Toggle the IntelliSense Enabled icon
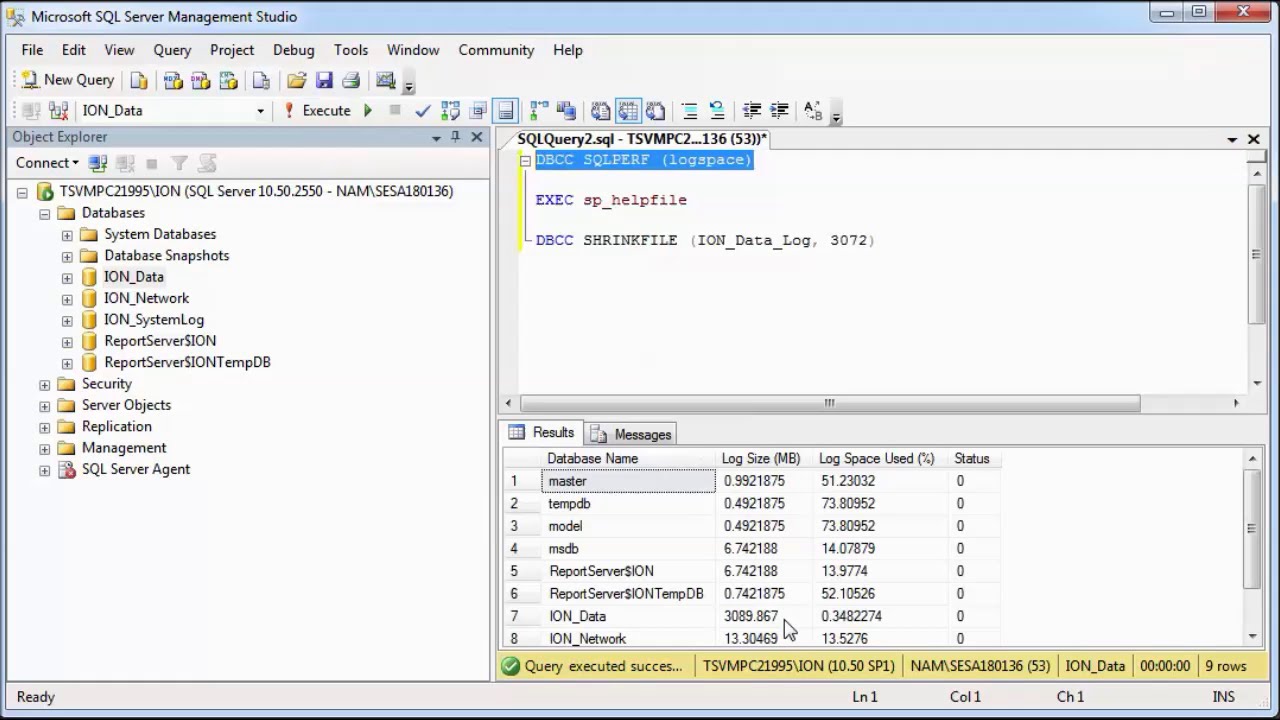The image size is (1280, 720). (505, 111)
